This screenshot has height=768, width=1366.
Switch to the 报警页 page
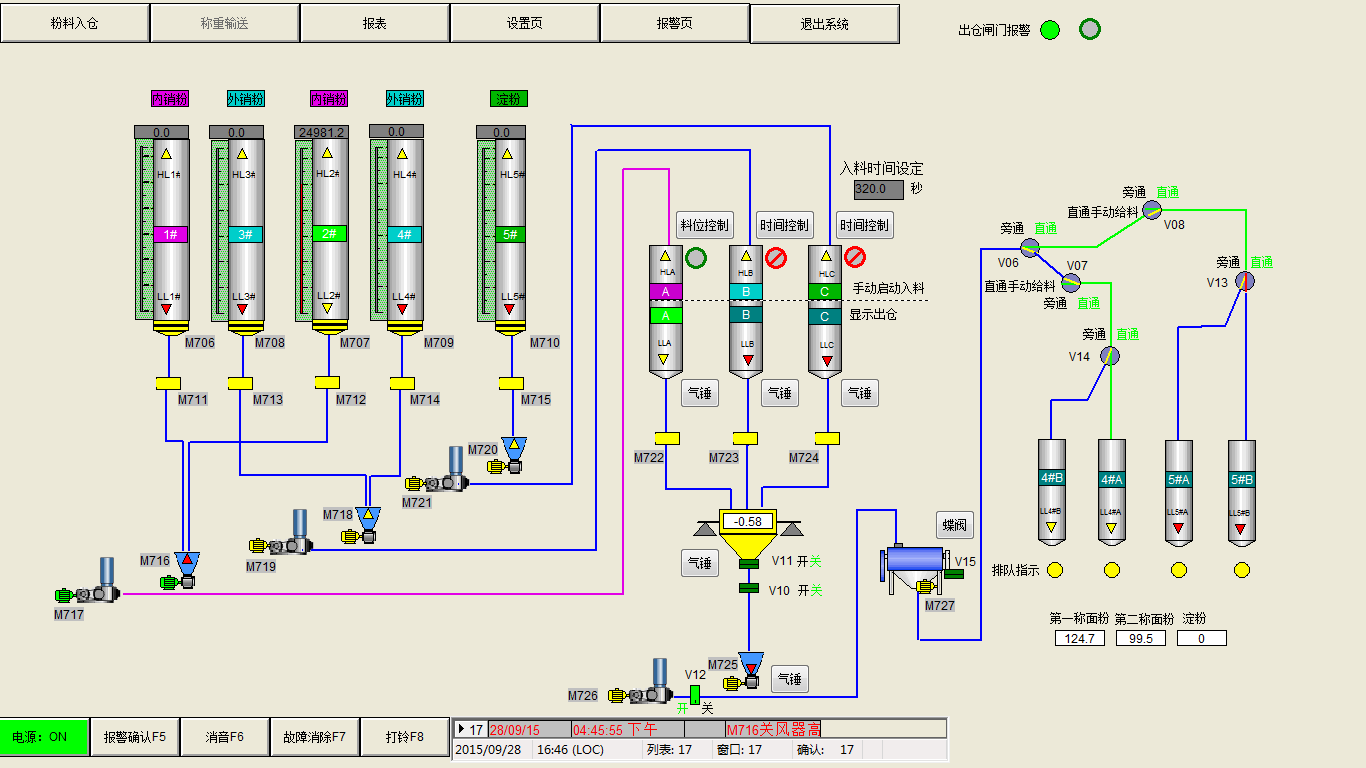[674, 23]
